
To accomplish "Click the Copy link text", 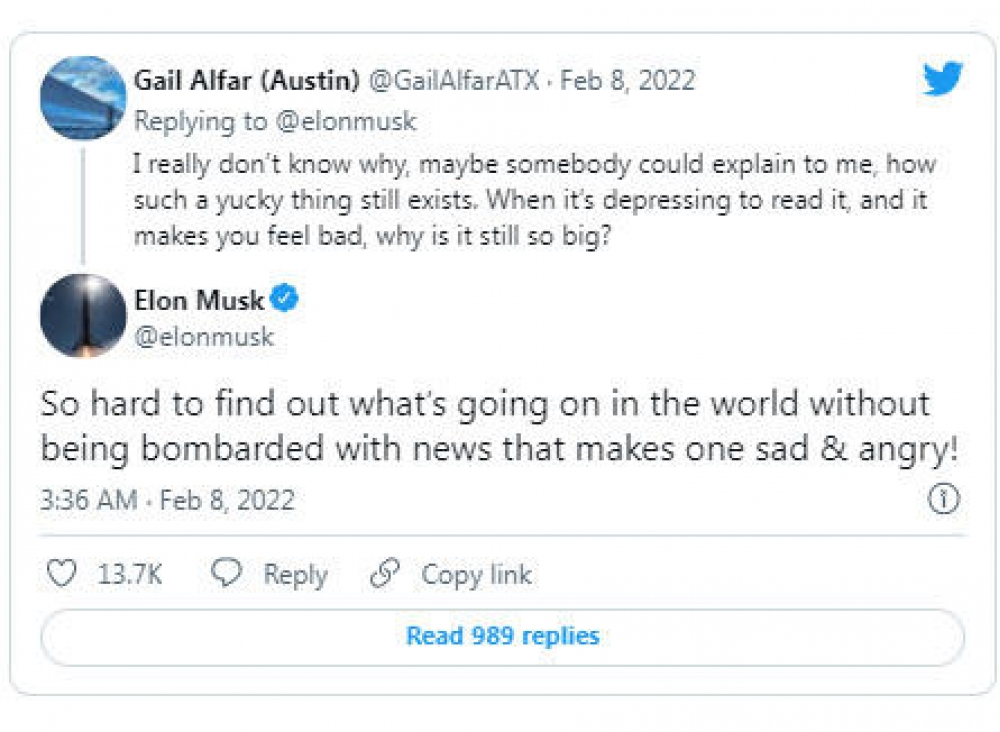I will 476,575.
